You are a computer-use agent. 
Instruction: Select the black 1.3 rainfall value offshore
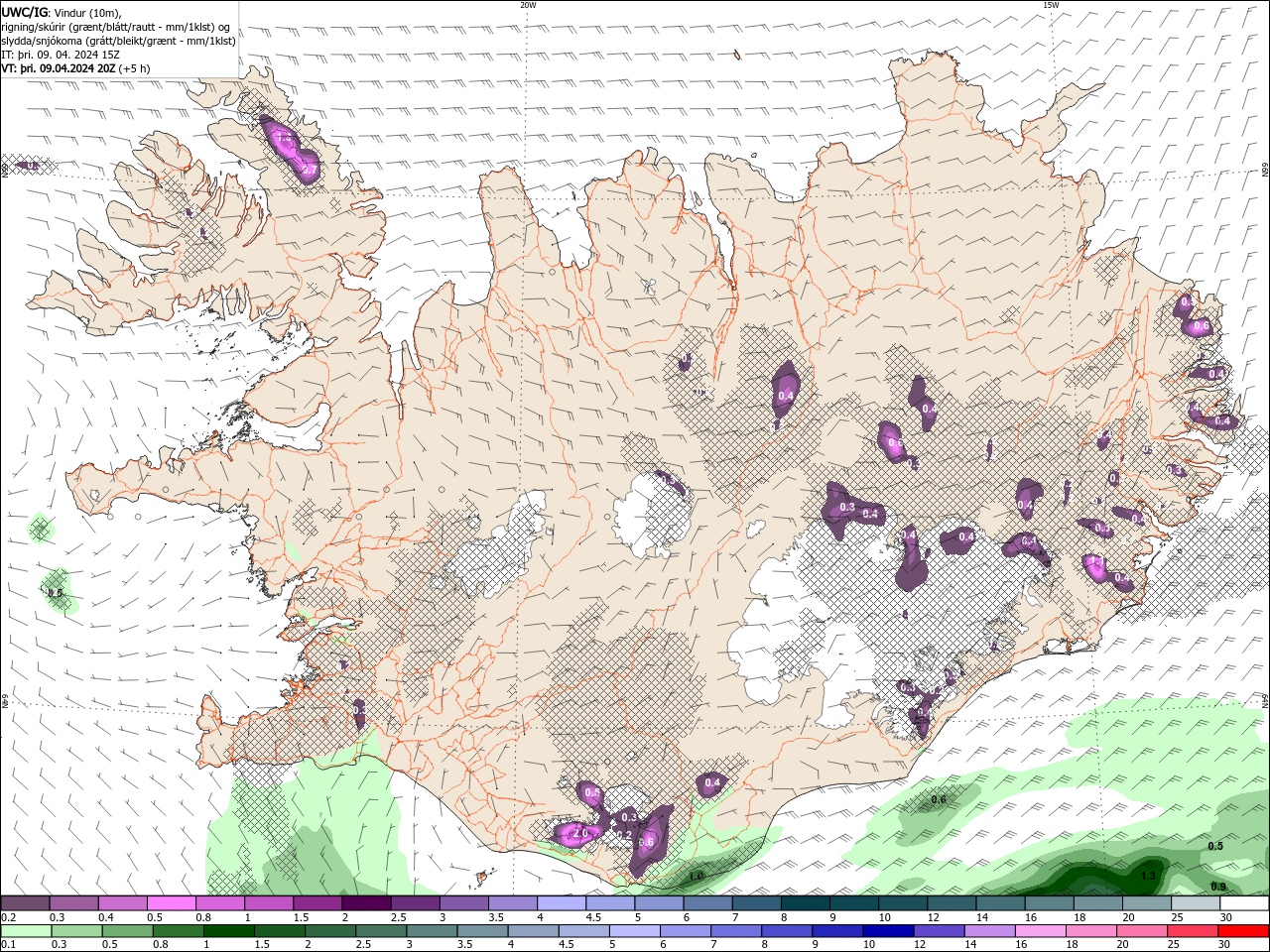[1148, 876]
